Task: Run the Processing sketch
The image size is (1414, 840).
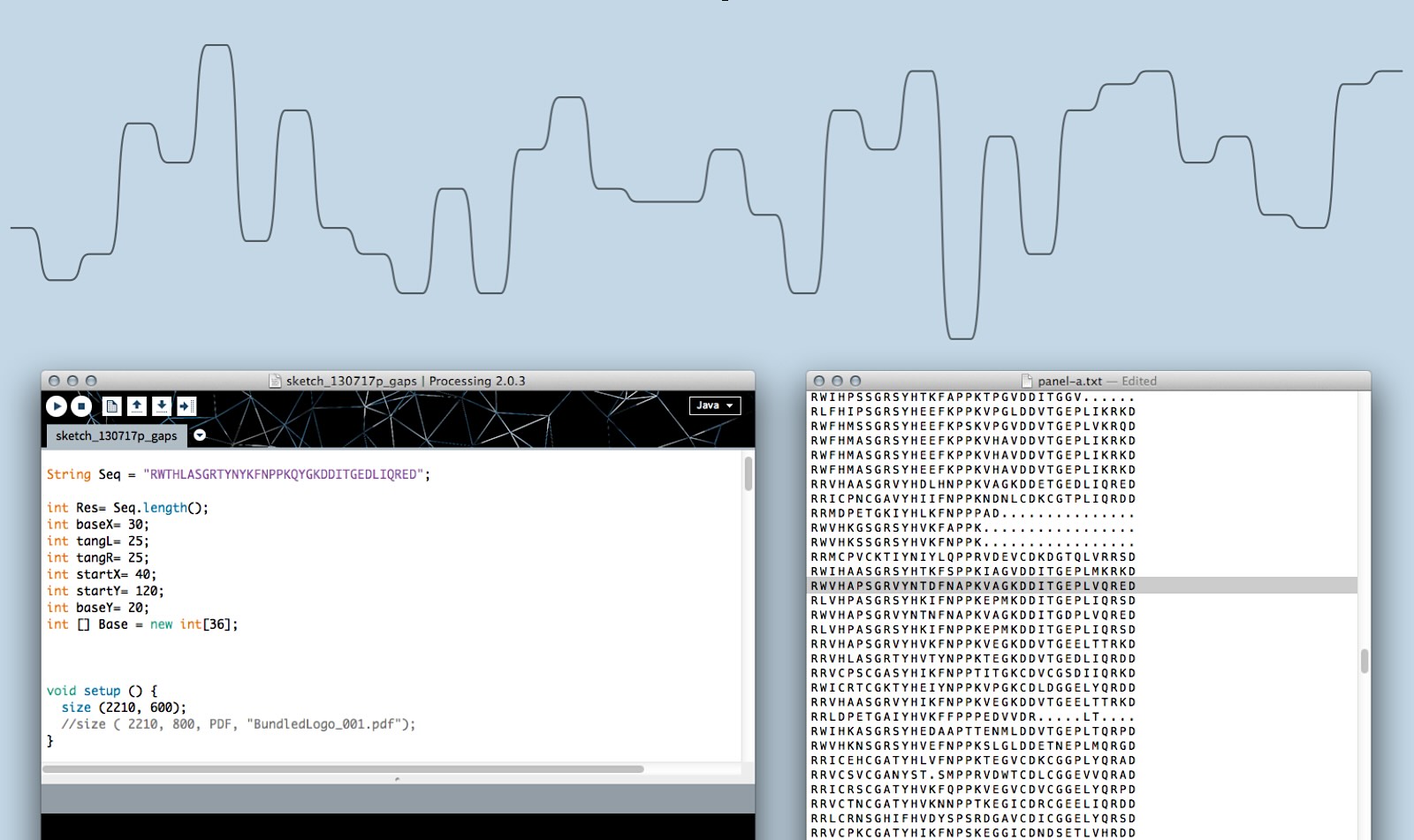Action: [57, 406]
